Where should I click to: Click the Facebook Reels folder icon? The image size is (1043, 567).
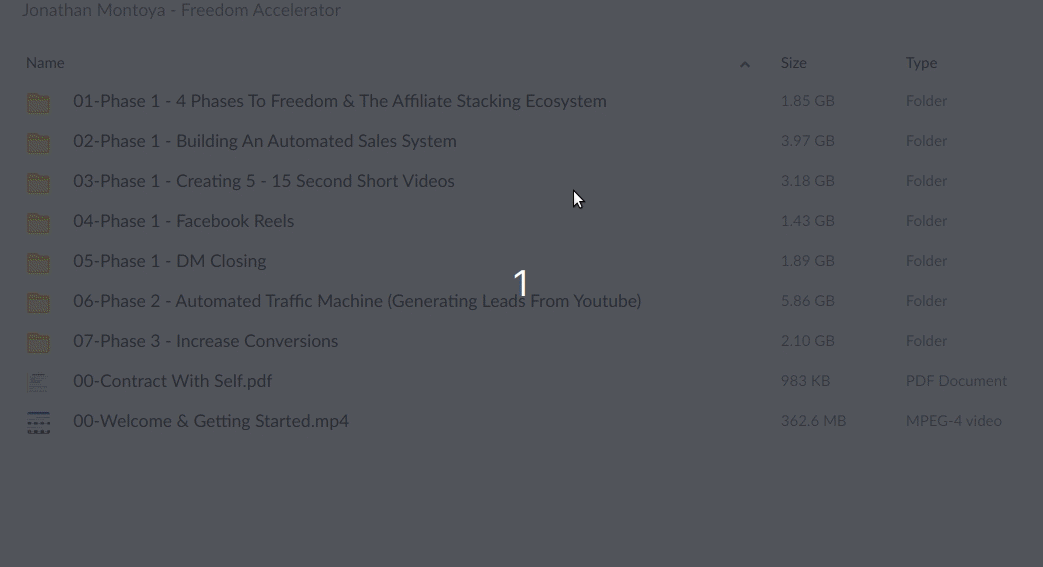39,222
